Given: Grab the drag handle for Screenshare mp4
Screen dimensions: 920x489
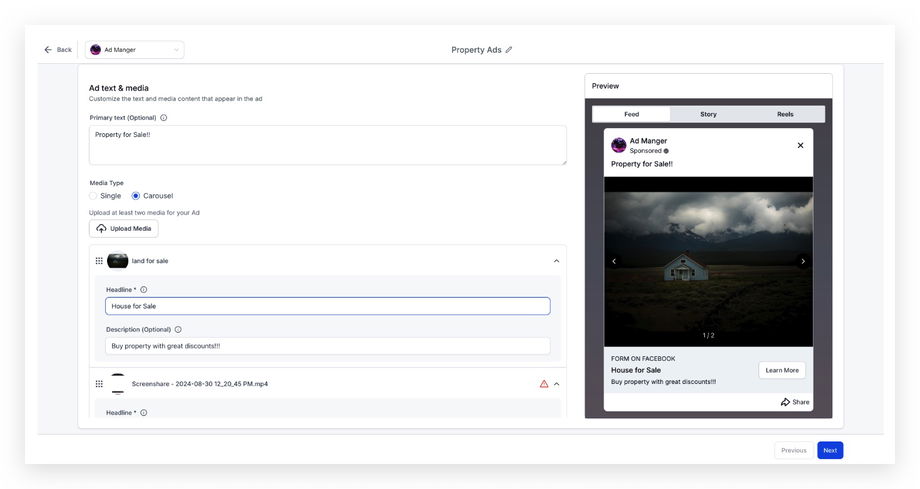Looking at the screenshot, I should pos(99,383).
